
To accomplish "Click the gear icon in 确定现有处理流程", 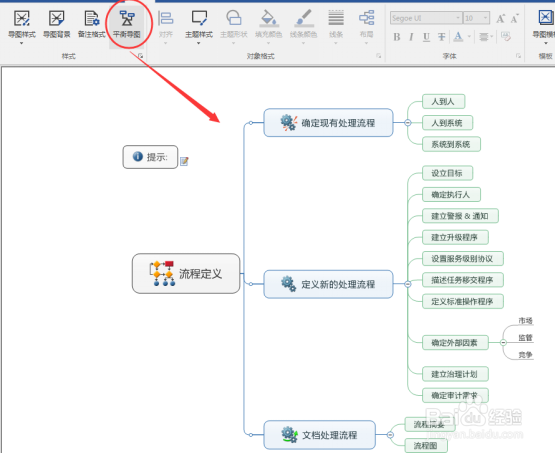I will pyautogui.click(x=289, y=122).
